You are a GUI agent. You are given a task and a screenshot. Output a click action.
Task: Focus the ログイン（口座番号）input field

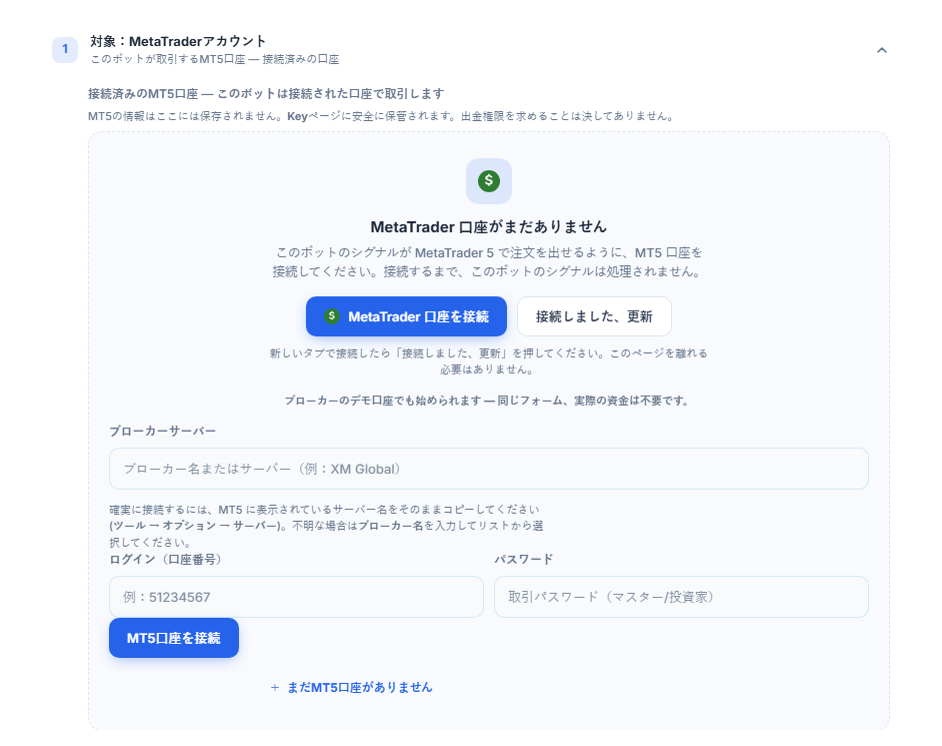[296, 596]
